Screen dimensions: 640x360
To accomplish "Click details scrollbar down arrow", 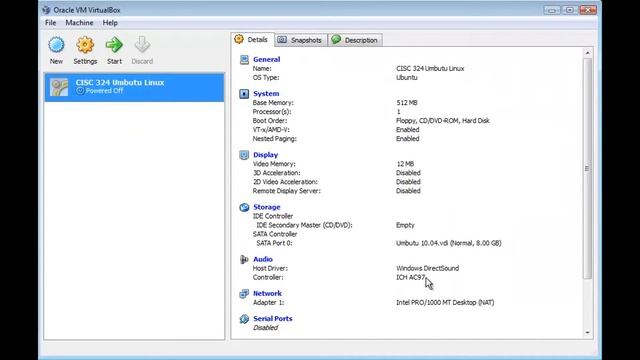I will [x=587, y=333].
